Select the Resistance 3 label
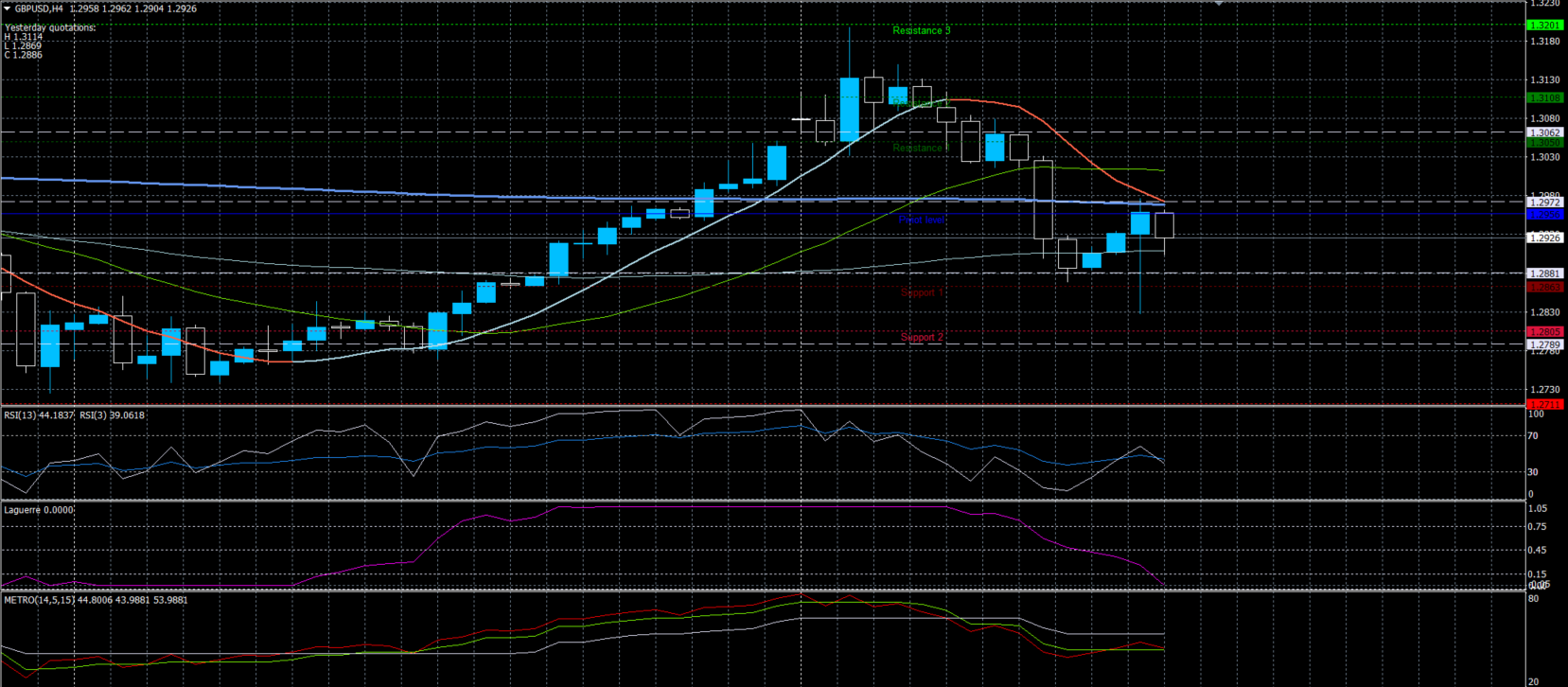Image resolution: width=1568 pixels, height=687 pixels. tap(921, 30)
